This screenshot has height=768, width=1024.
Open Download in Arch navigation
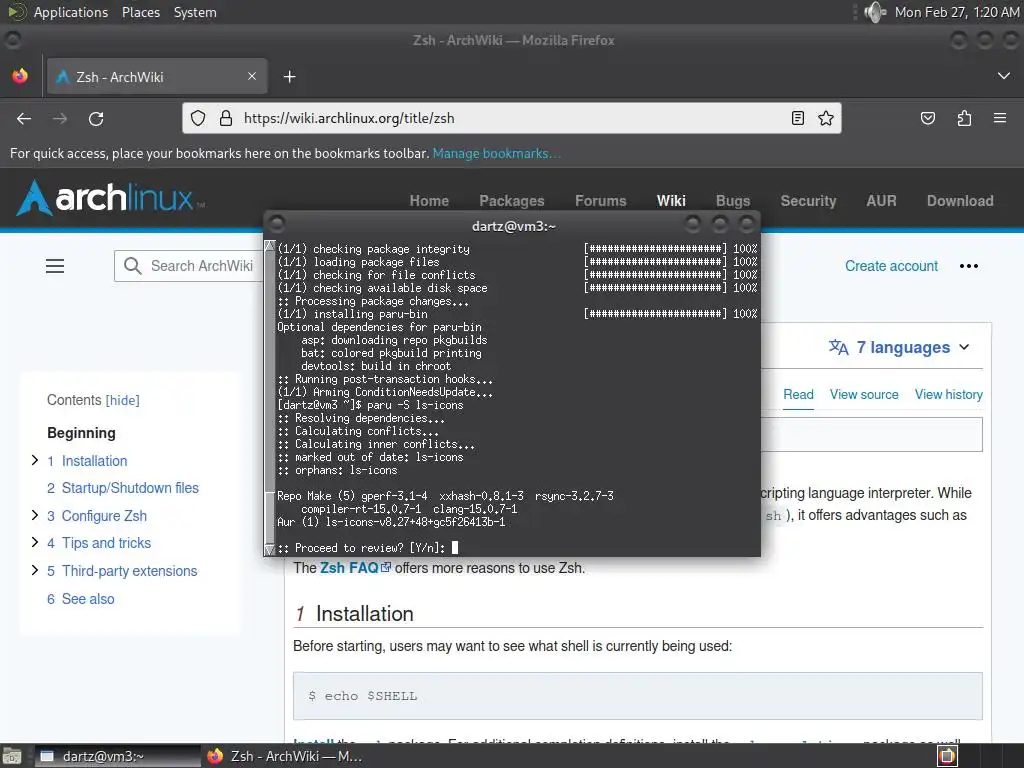[960, 201]
